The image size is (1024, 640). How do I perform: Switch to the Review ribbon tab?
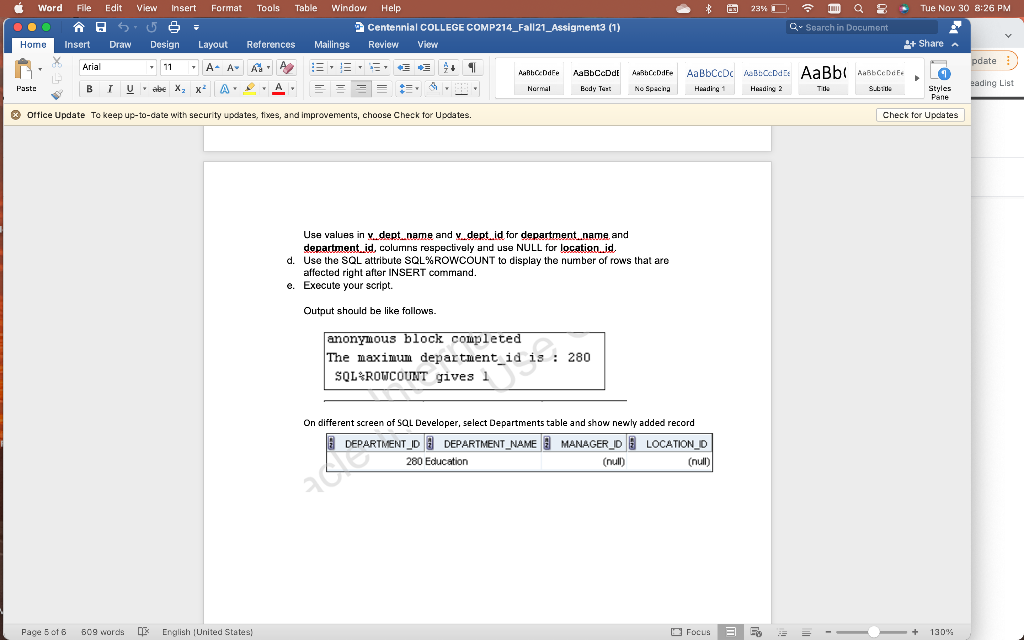pos(383,44)
